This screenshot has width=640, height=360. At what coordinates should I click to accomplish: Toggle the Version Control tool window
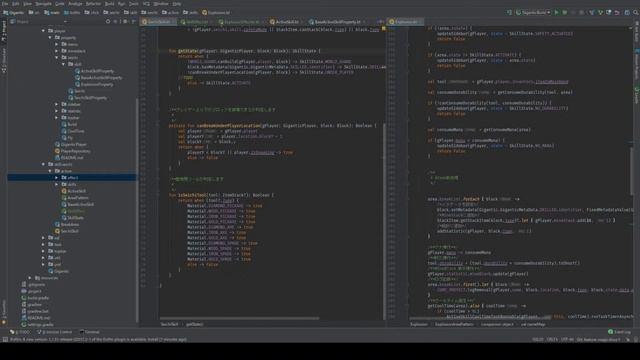coord(54,332)
